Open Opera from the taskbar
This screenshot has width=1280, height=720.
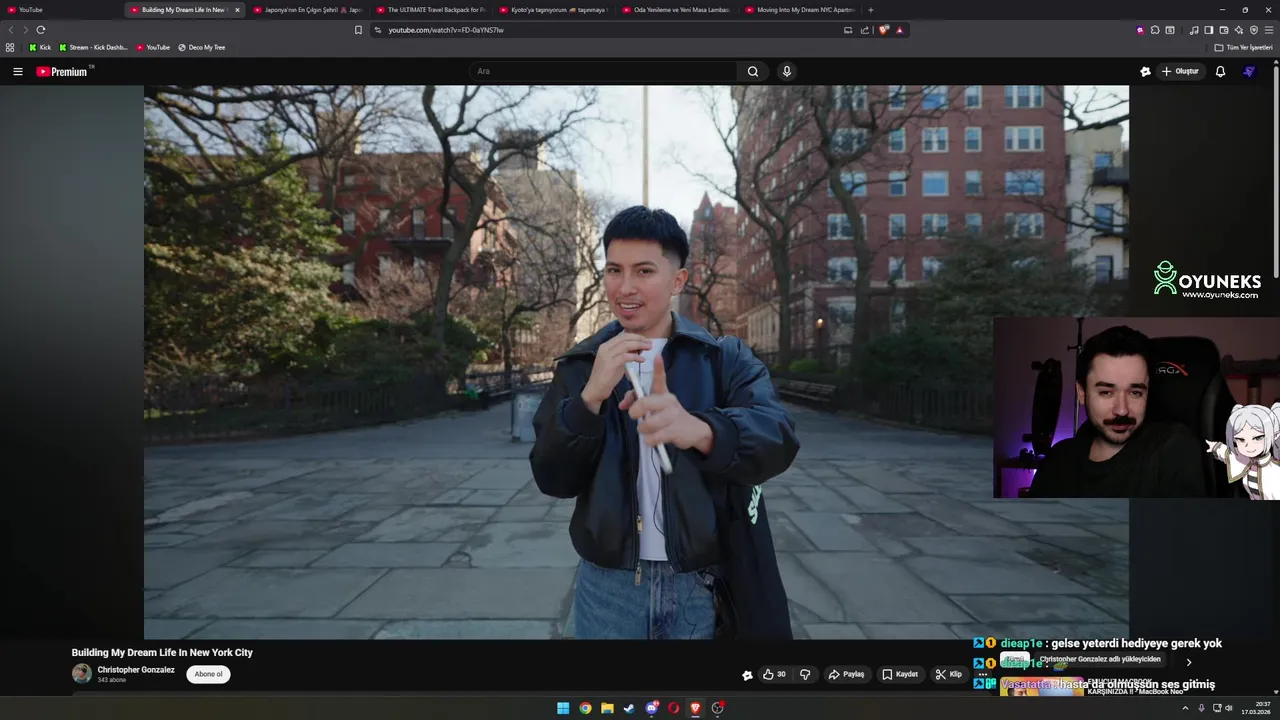point(674,708)
